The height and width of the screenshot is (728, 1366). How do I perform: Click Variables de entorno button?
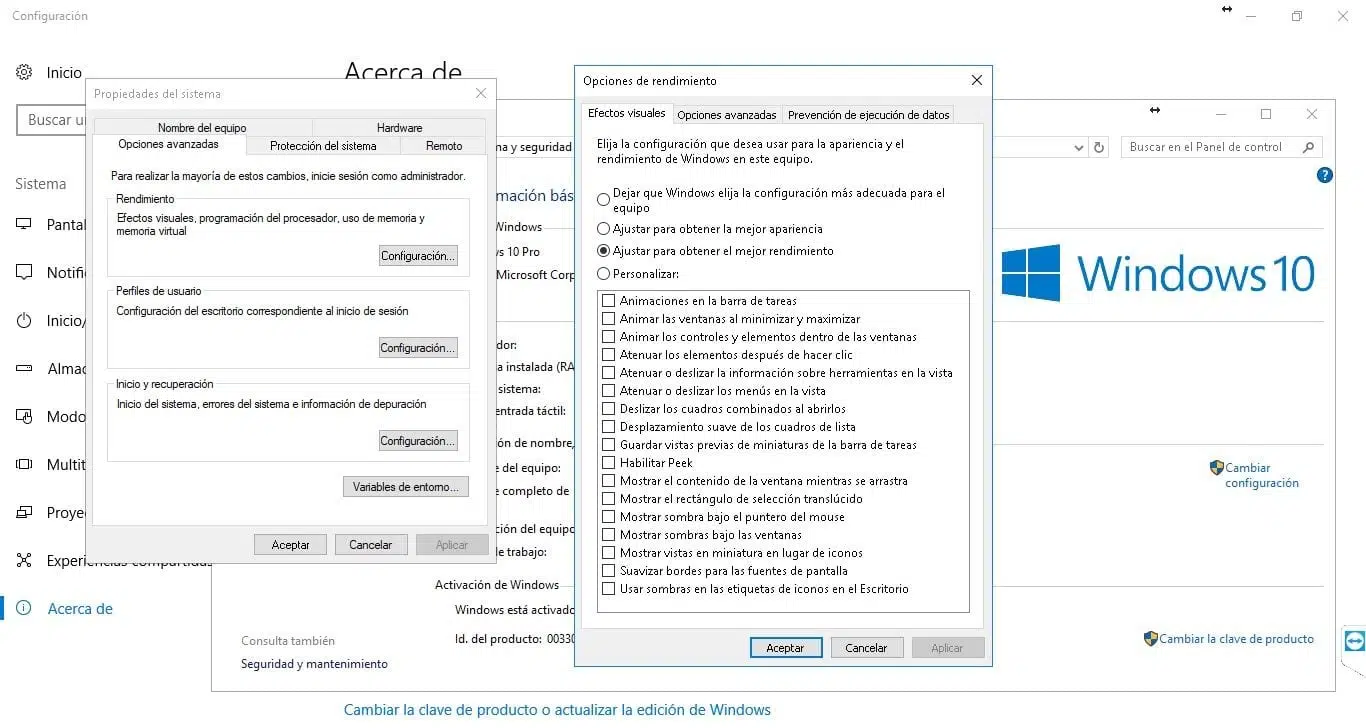pos(405,487)
